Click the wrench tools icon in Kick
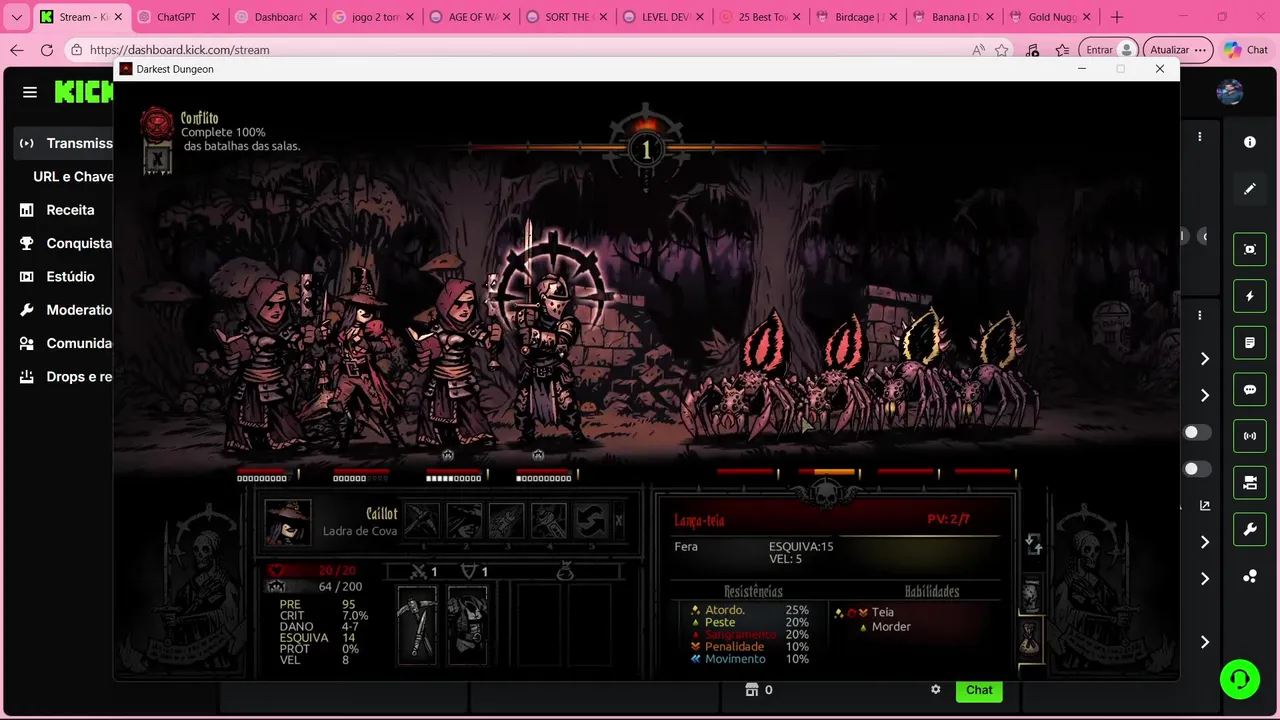This screenshot has height=720, width=1280. (1250, 530)
